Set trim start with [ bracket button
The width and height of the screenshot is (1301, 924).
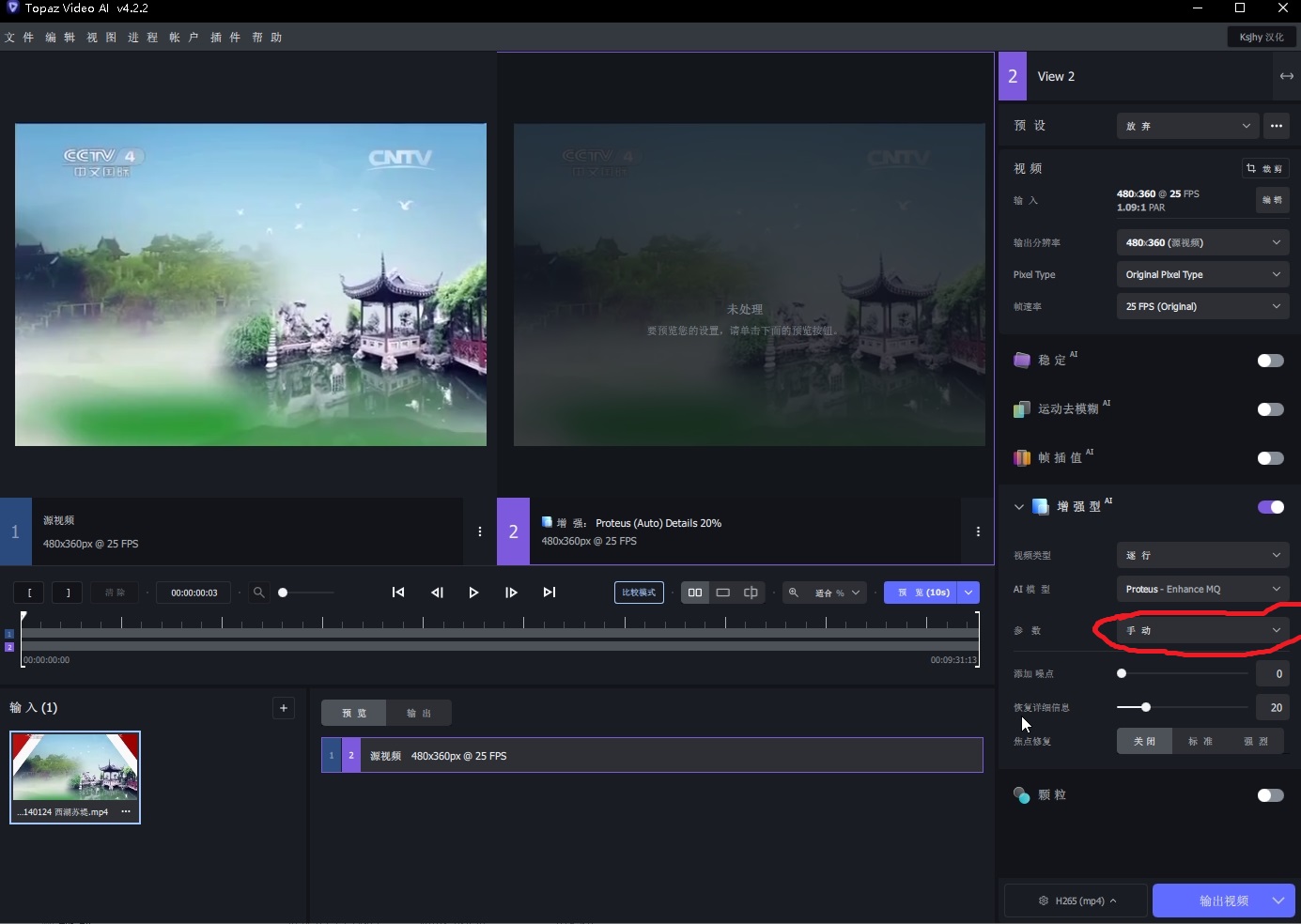click(29, 593)
